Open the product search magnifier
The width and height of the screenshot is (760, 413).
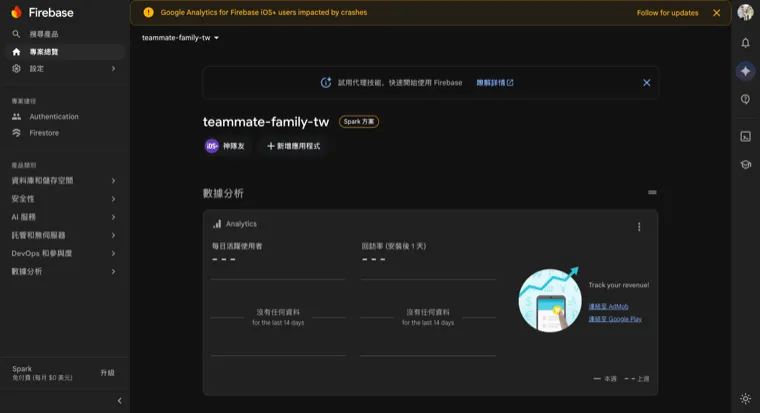click(x=16, y=34)
